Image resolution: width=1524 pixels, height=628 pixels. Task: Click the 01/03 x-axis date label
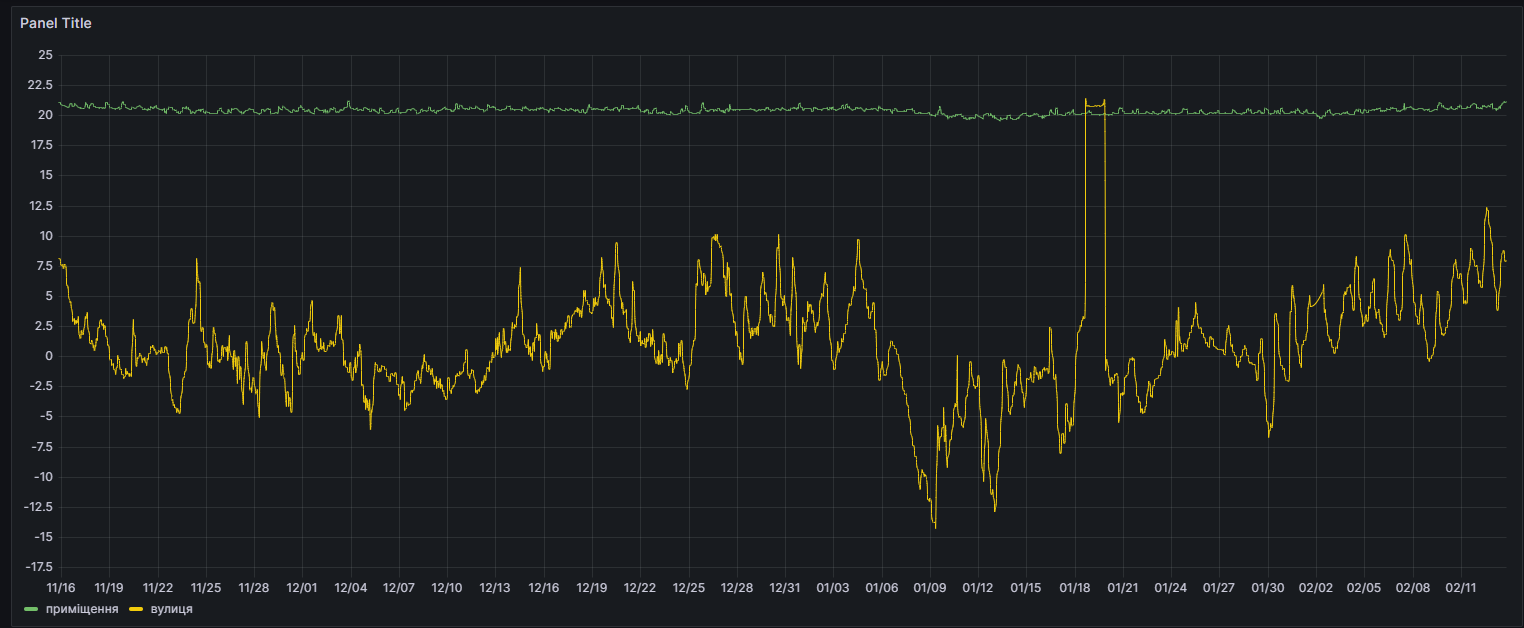tap(833, 588)
